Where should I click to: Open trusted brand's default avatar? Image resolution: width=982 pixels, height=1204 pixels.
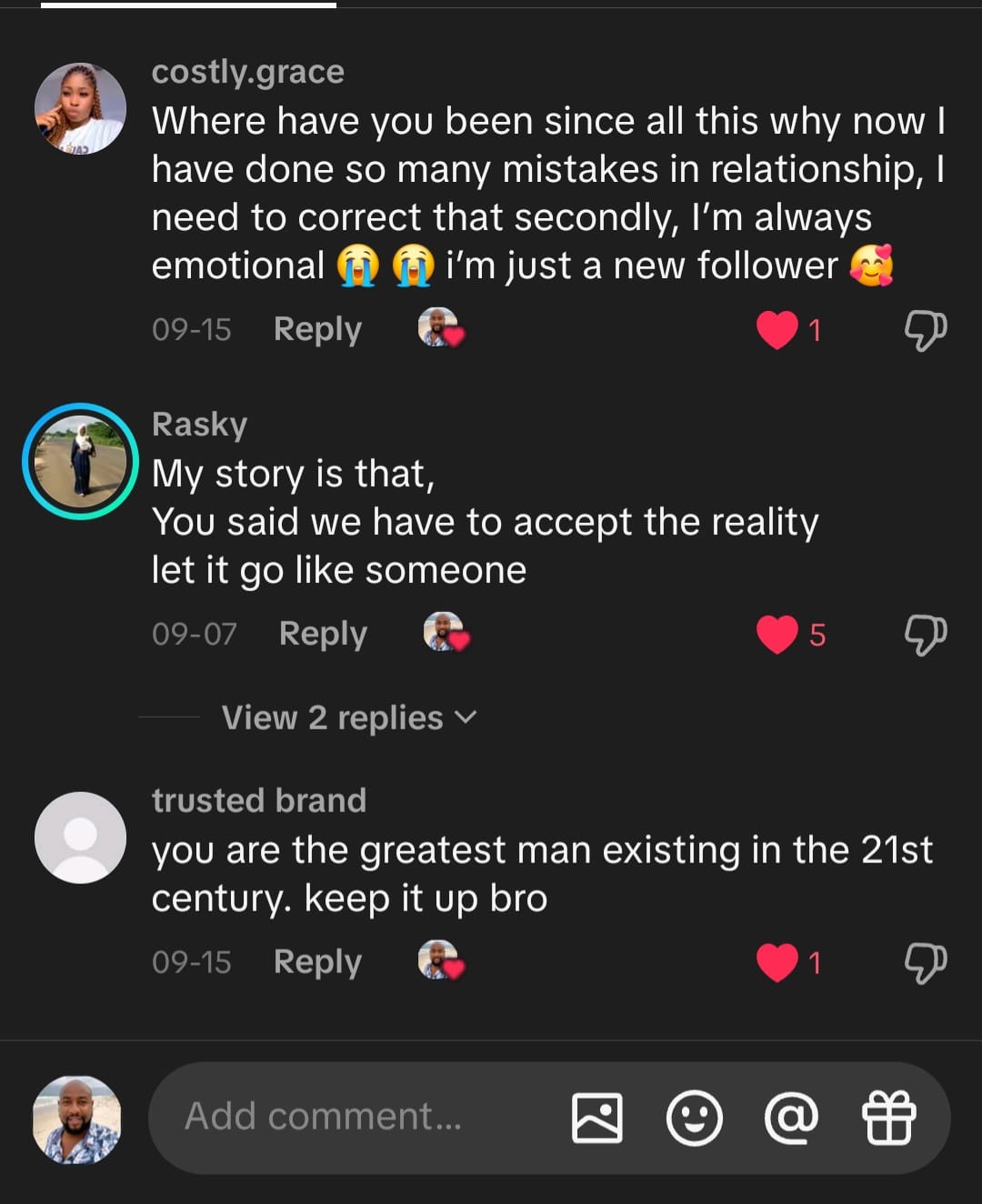(x=80, y=838)
